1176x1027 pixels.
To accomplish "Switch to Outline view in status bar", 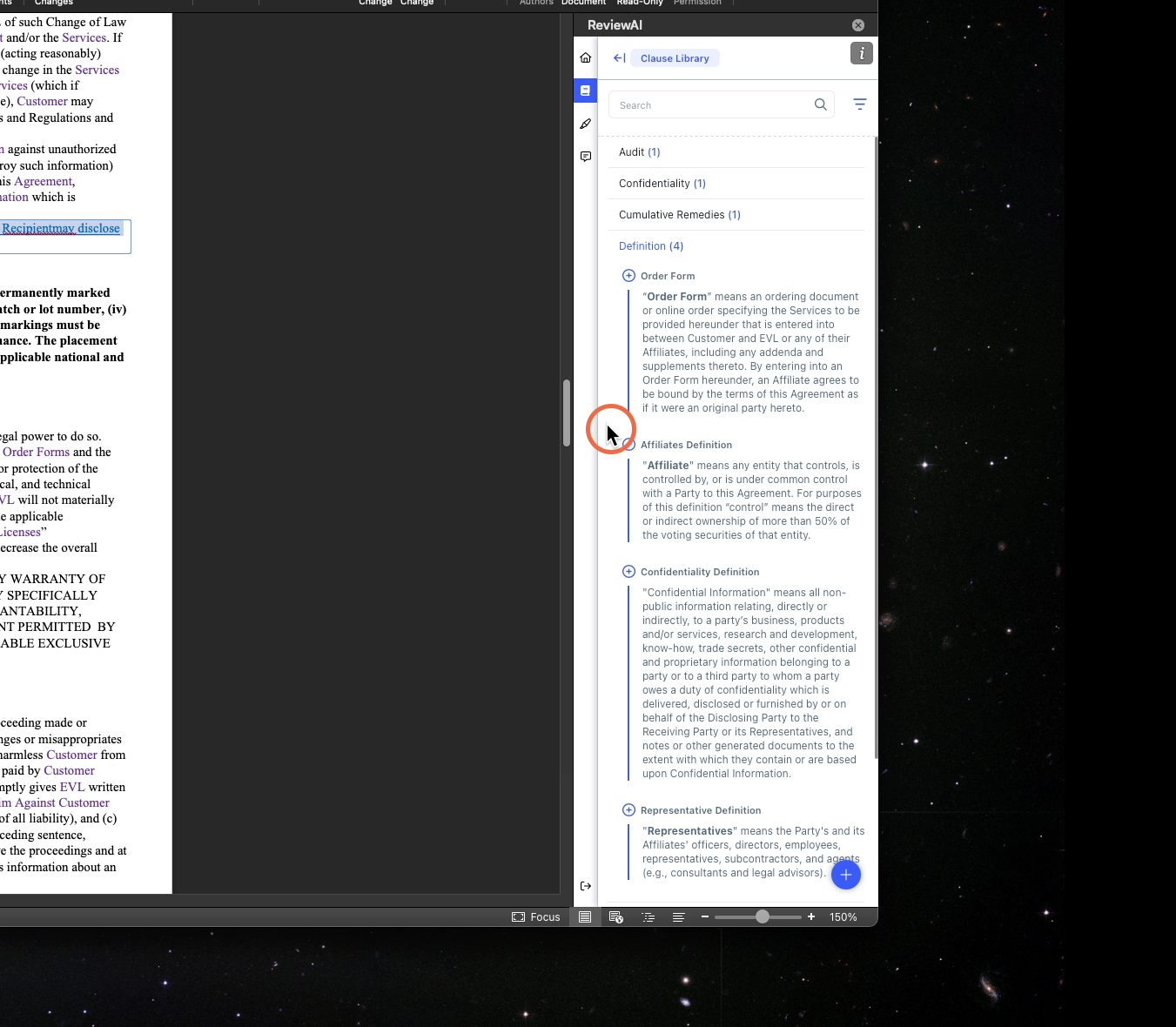I will tap(648, 917).
